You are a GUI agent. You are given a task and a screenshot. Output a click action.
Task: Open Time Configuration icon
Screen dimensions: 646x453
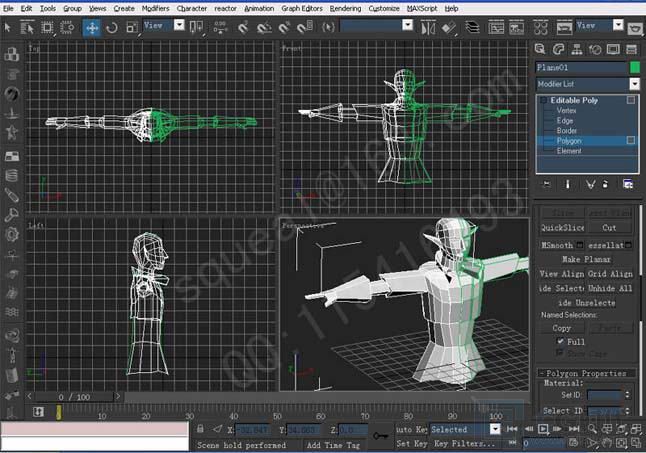point(573,443)
